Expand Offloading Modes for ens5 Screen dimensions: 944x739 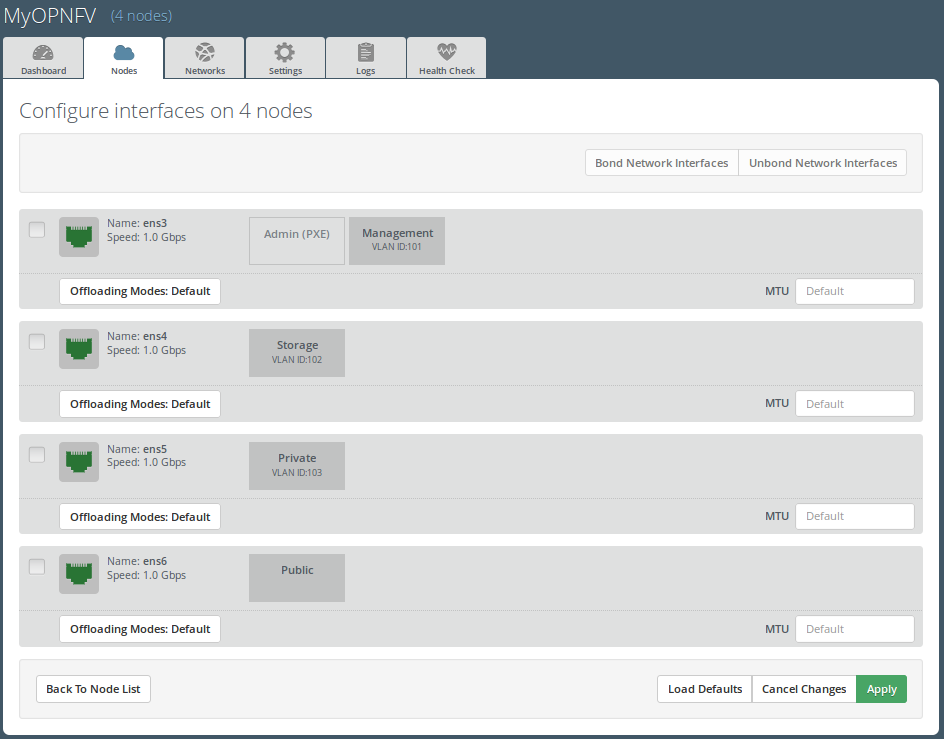click(140, 517)
